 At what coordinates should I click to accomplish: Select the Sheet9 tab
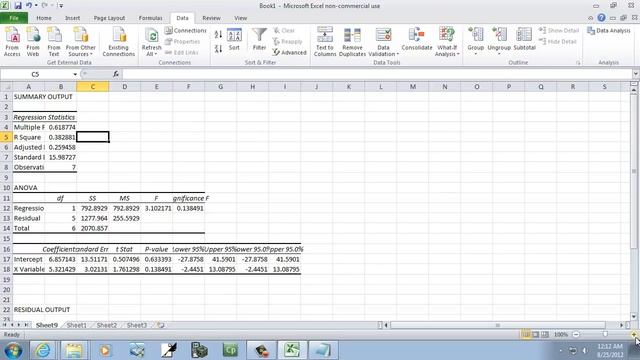pyautogui.click(x=47, y=325)
